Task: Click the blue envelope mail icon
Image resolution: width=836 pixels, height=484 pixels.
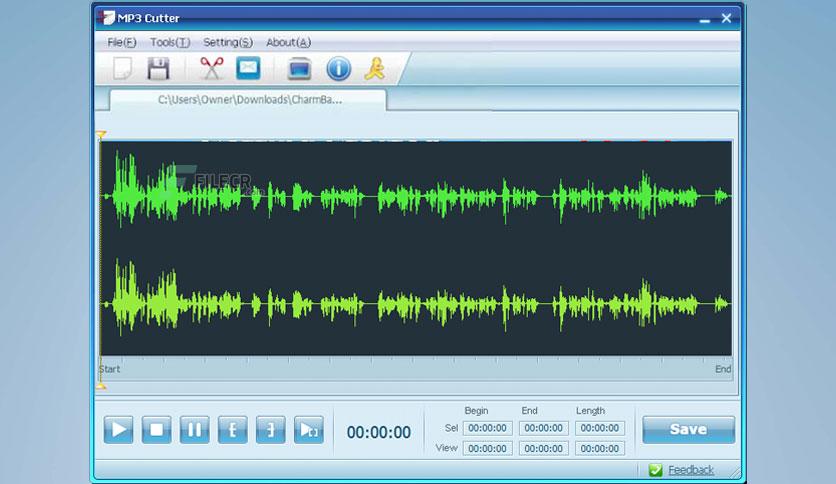Action: [x=248, y=68]
